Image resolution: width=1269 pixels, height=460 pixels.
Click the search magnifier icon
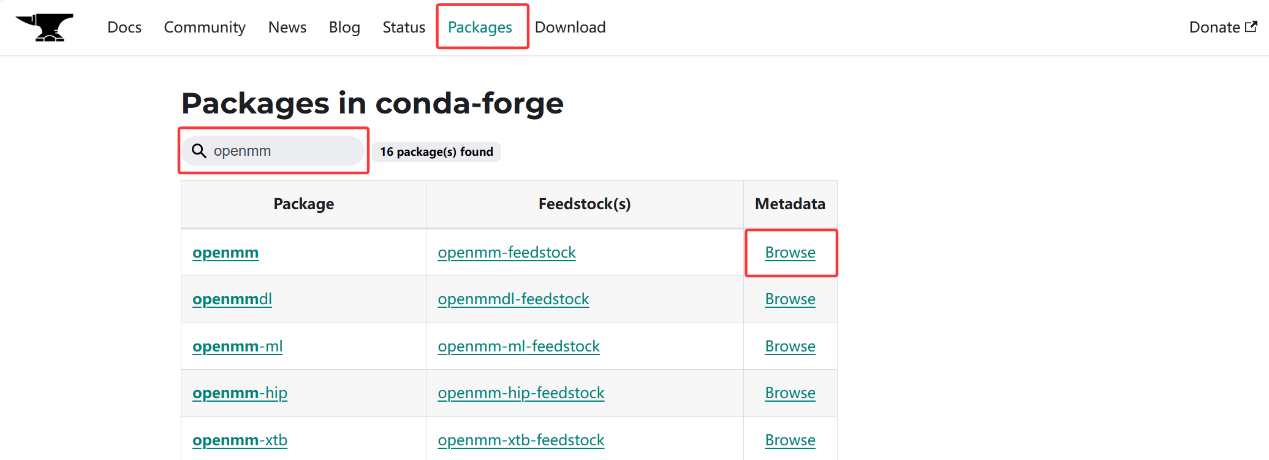[199, 151]
